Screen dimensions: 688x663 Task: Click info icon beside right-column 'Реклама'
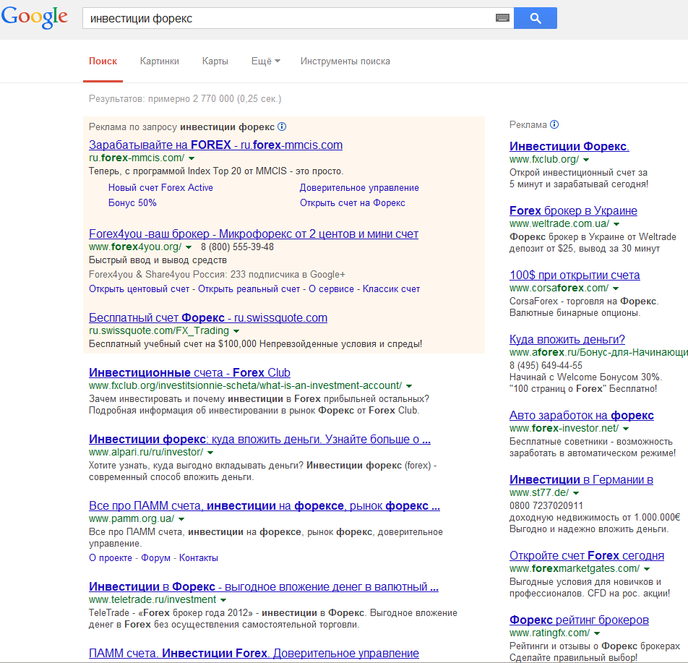[x=555, y=125]
